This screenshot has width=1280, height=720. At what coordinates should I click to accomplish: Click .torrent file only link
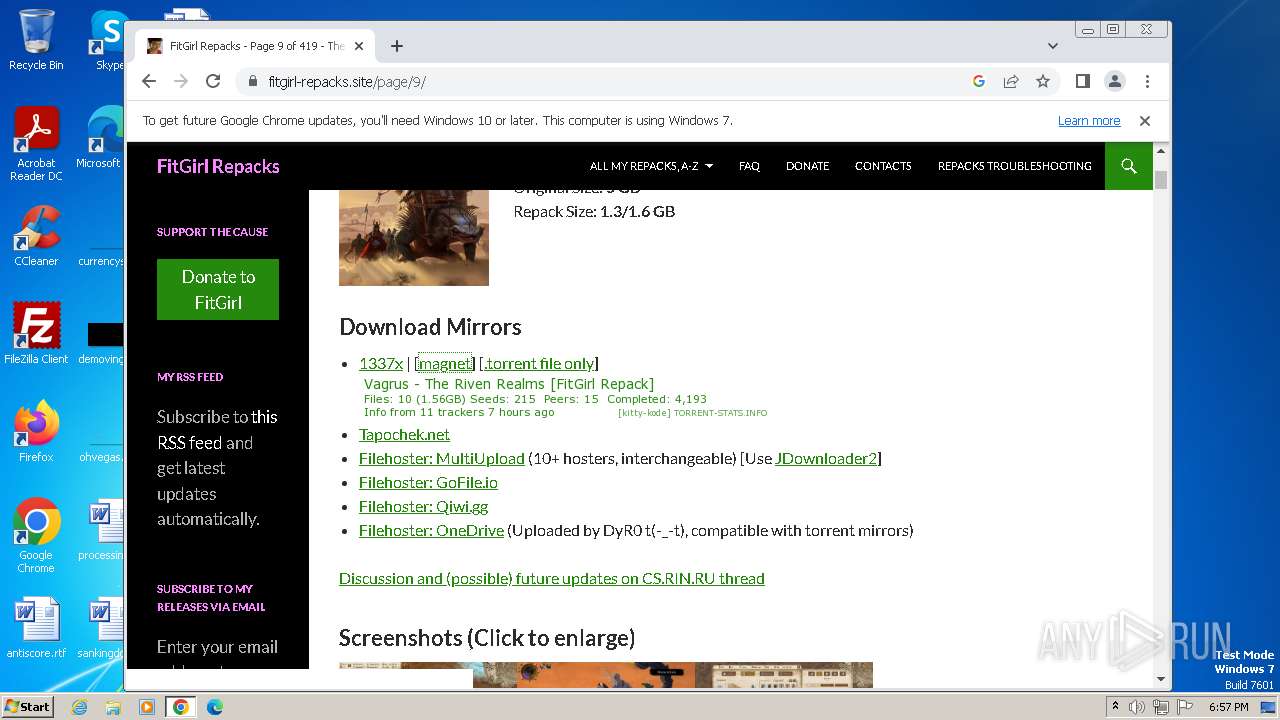(x=539, y=363)
